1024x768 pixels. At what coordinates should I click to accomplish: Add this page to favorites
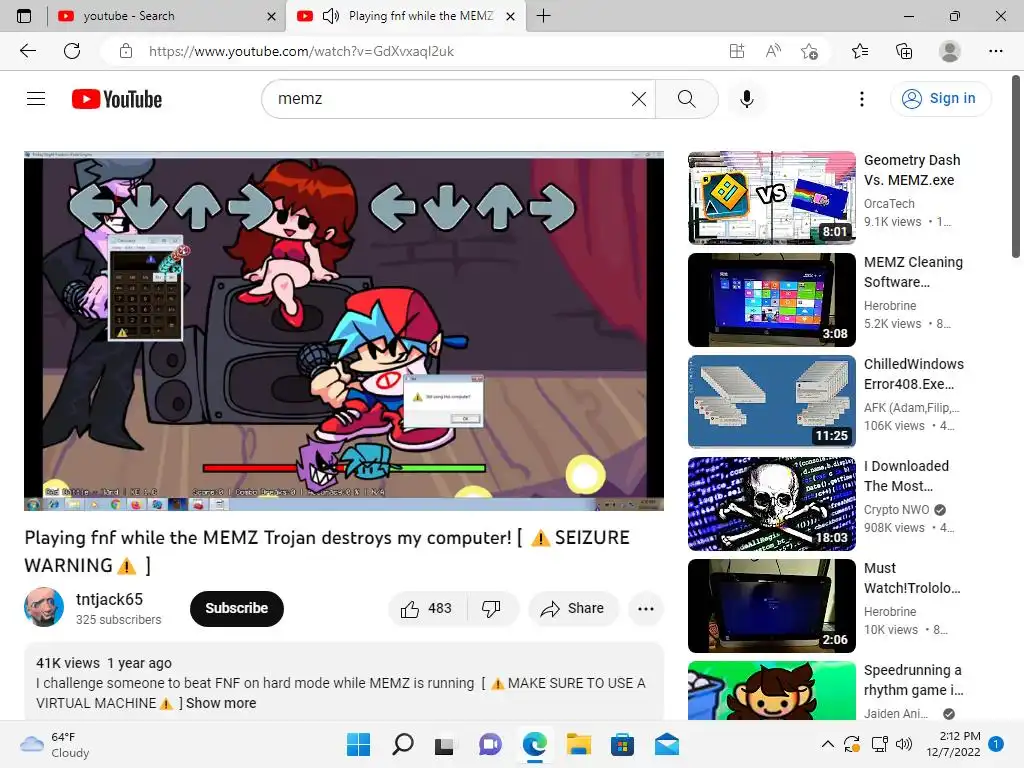tap(809, 51)
